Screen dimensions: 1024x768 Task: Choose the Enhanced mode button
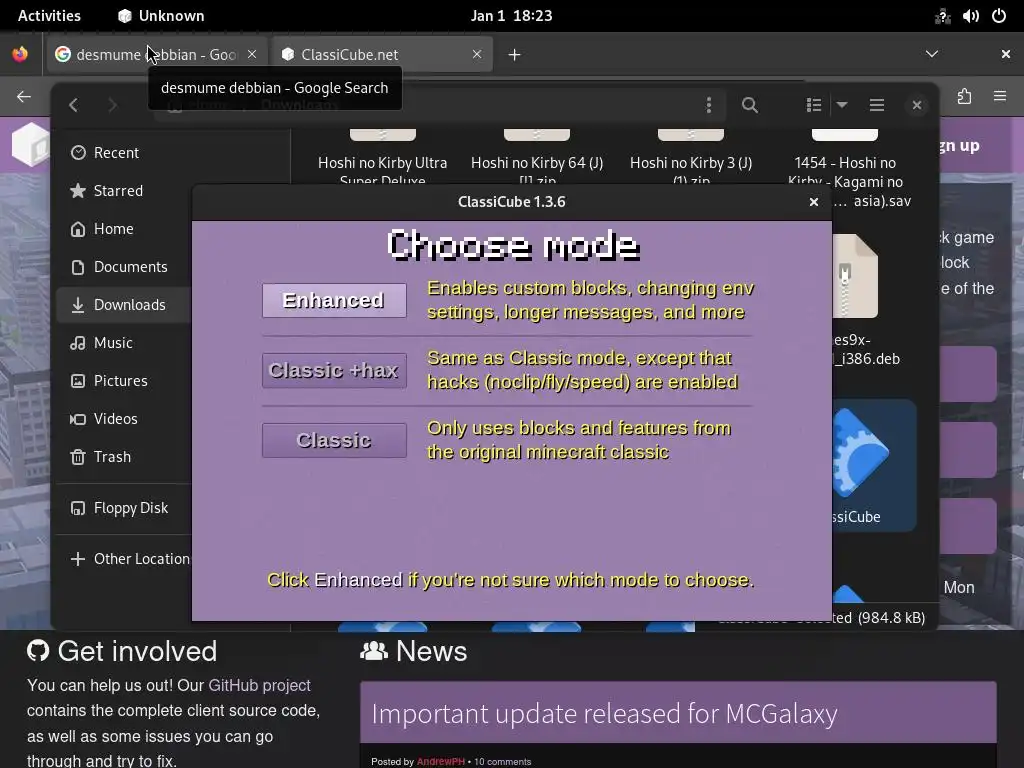(334, 300)
